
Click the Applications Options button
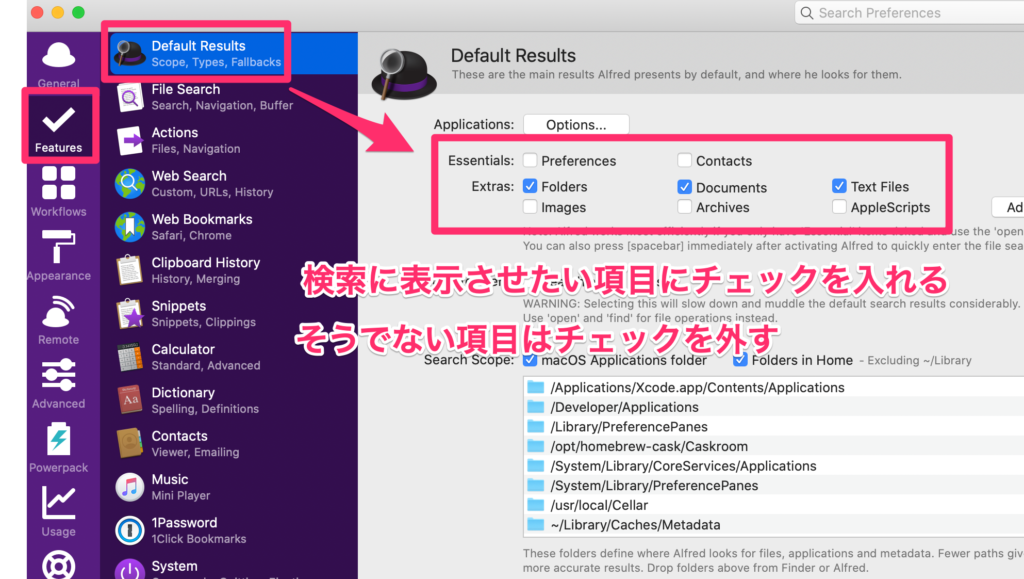point(576,125)
